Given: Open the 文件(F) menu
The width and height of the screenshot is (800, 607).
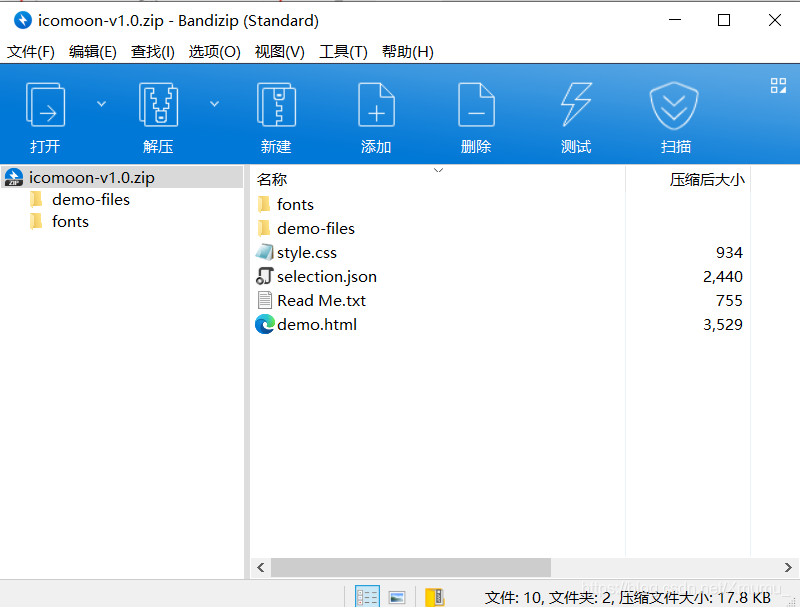Looking at the screenshot, I should (x=31, y=52).
